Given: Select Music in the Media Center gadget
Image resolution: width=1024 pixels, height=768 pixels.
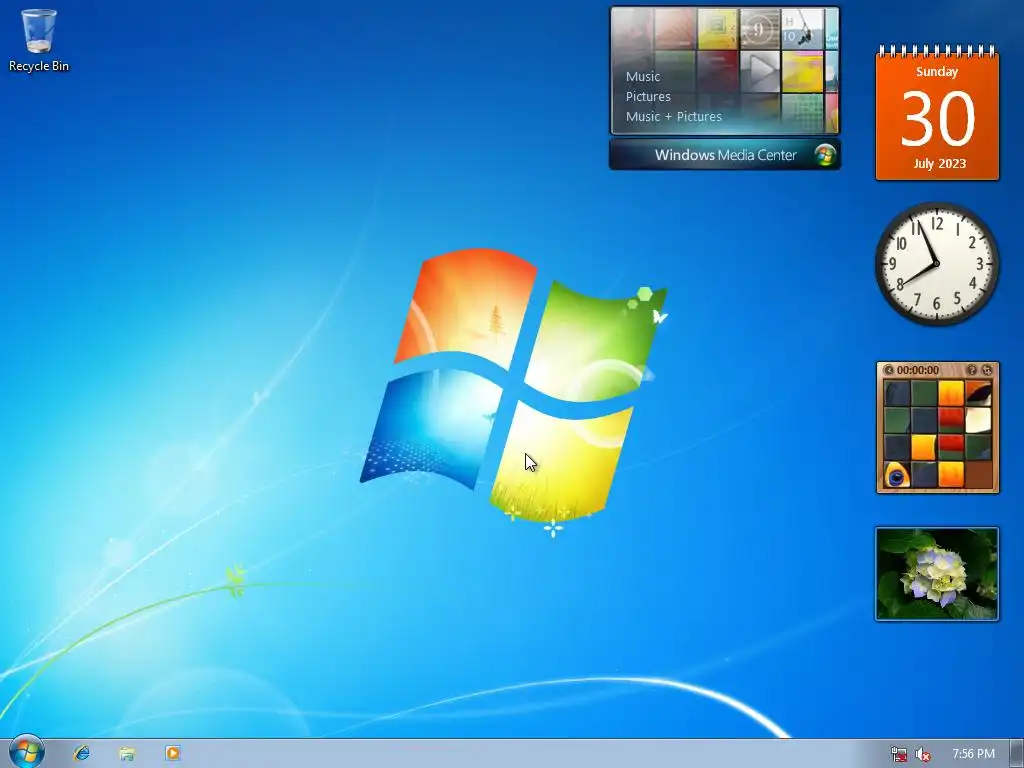Looking at the screenshot, I should click(x=643, y=76).
